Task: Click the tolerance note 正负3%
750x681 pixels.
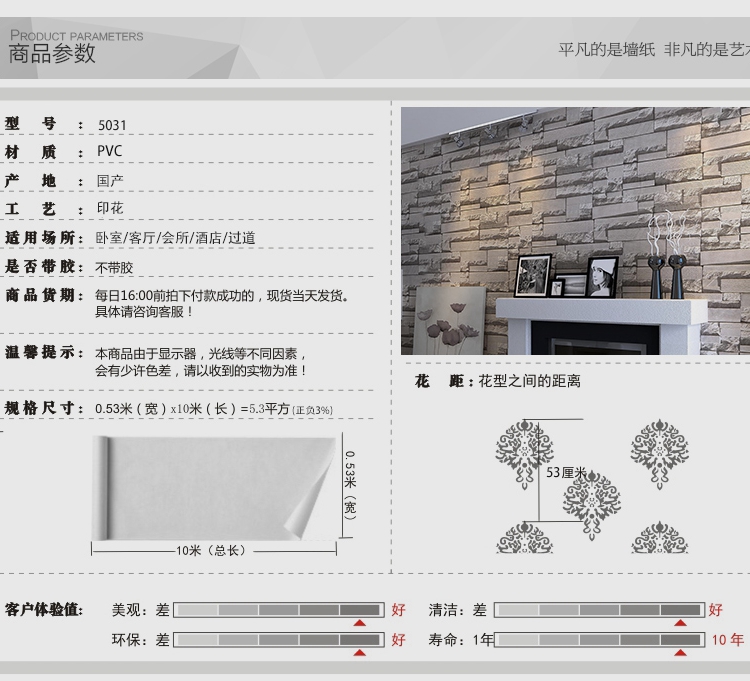Action: click(x=312, y=410)
